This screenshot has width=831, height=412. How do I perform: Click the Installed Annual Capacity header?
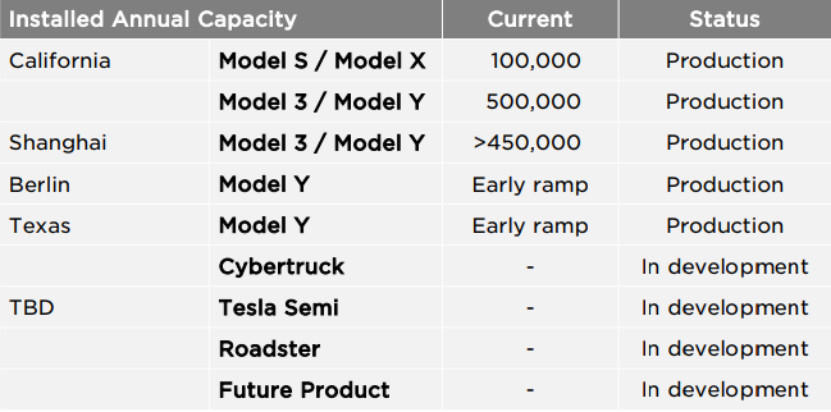(x=153, y=19)
